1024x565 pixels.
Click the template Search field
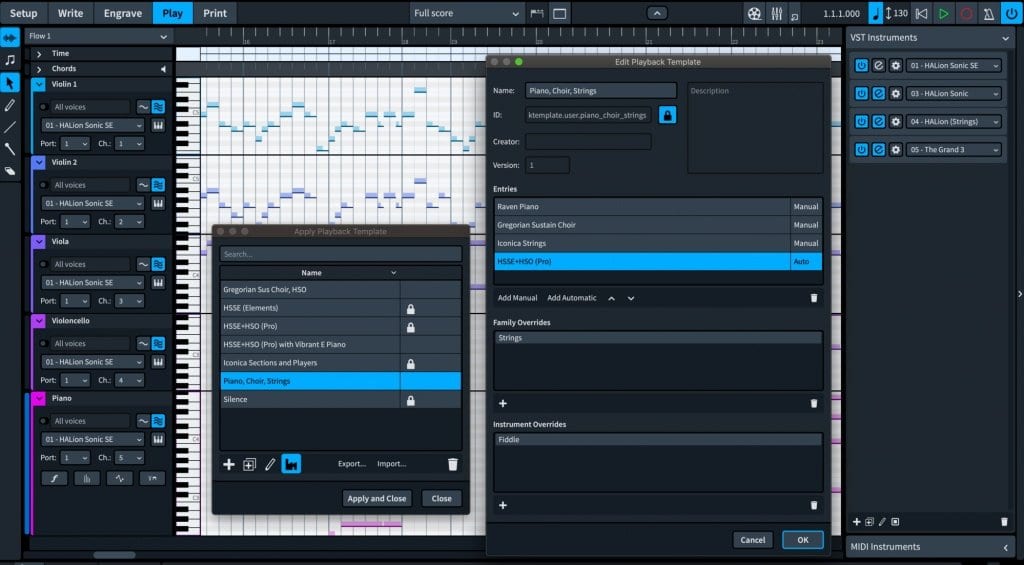340,254
